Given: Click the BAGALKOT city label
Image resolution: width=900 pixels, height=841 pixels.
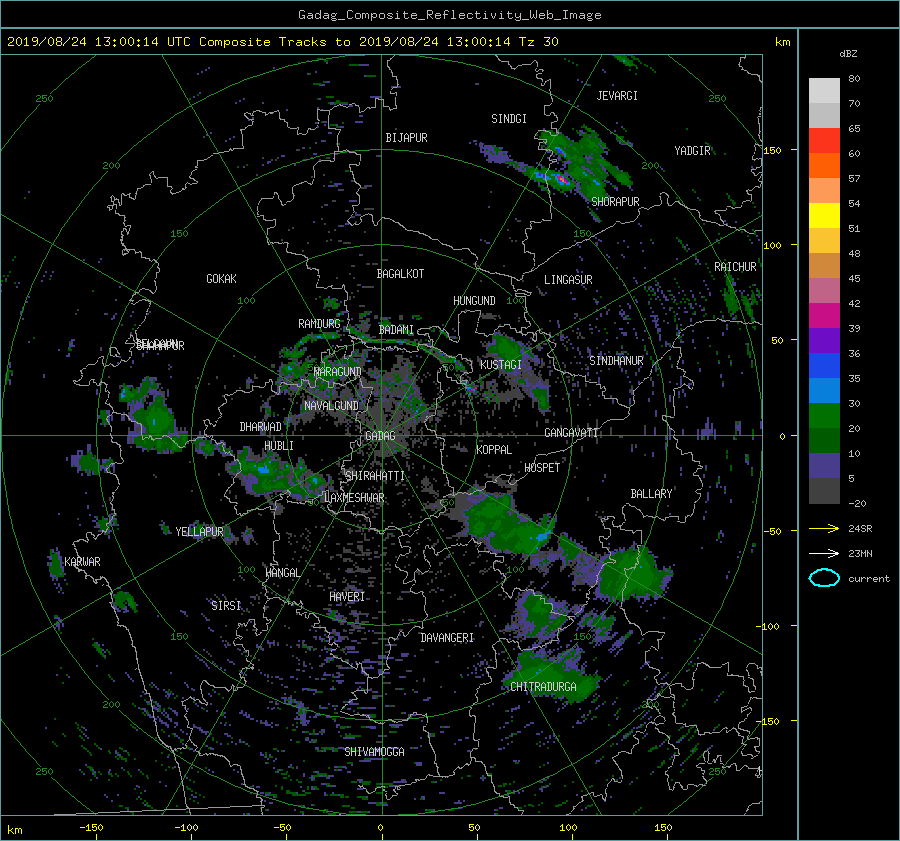Looking at the screenshot, I should click(400, 274).
